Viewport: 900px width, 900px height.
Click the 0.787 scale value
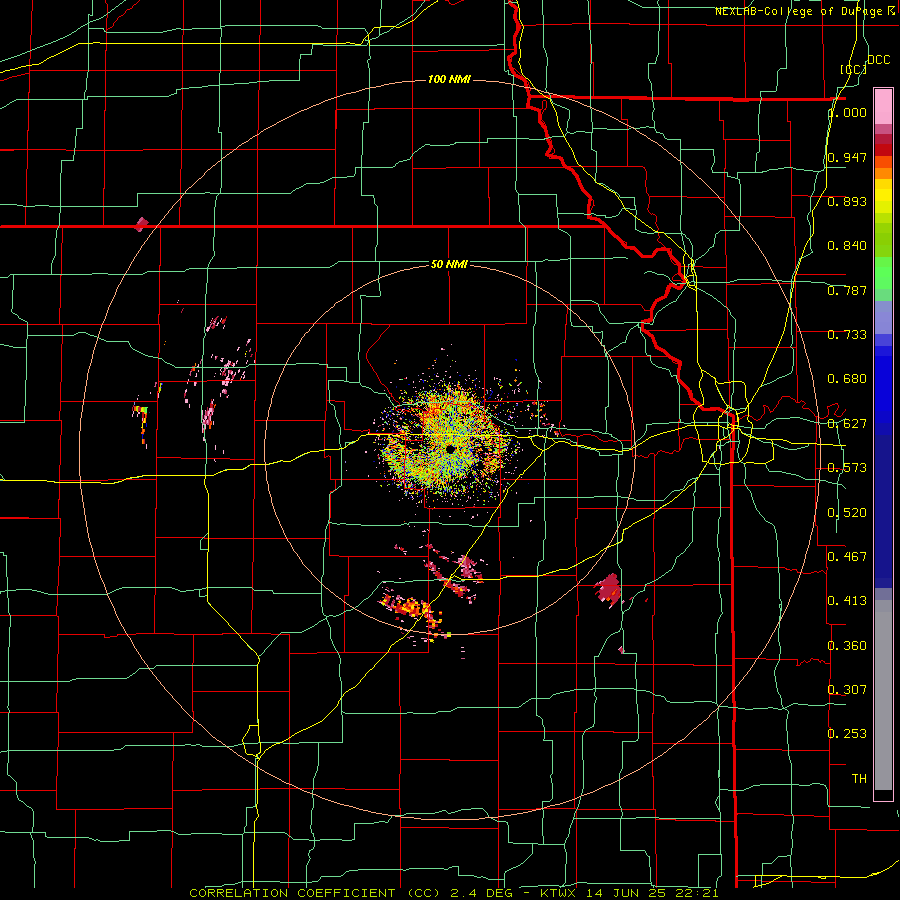[847, 290]
